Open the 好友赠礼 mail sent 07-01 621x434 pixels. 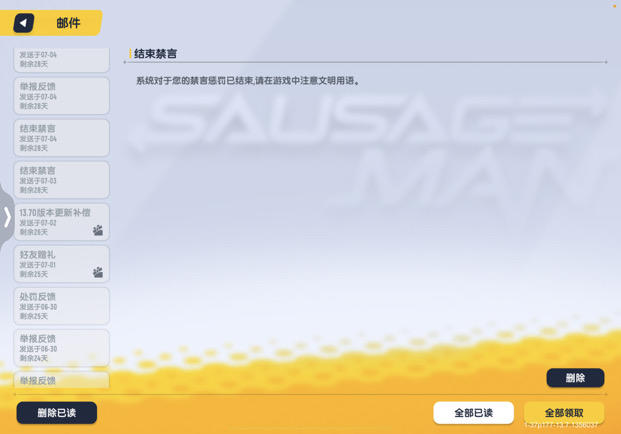(61, 264)
